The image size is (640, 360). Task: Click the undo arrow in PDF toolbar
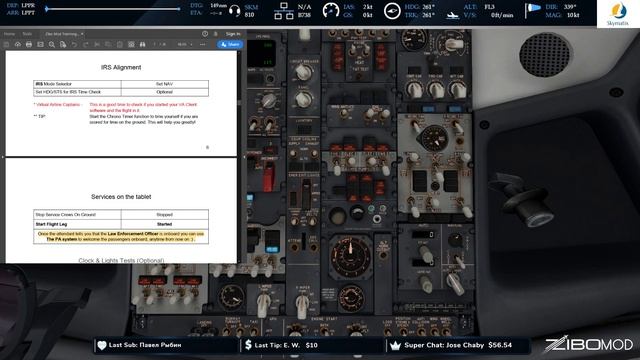tap(74, 44)
